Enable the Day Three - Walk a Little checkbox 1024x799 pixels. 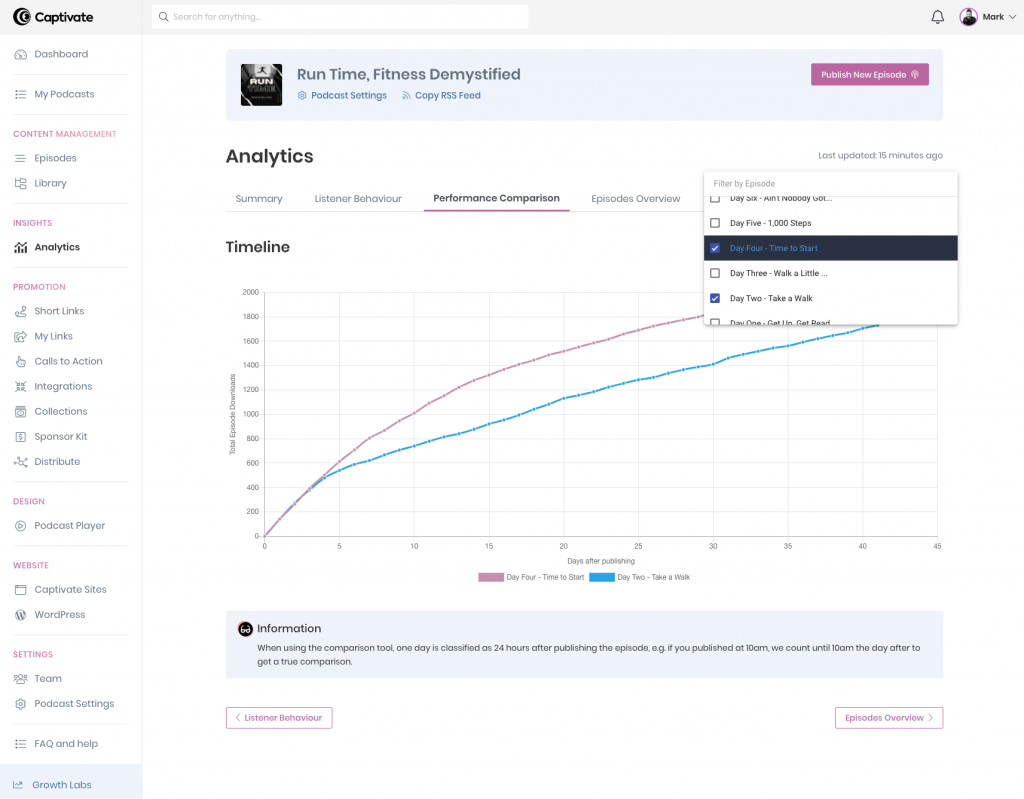click(x=715, y=273)
